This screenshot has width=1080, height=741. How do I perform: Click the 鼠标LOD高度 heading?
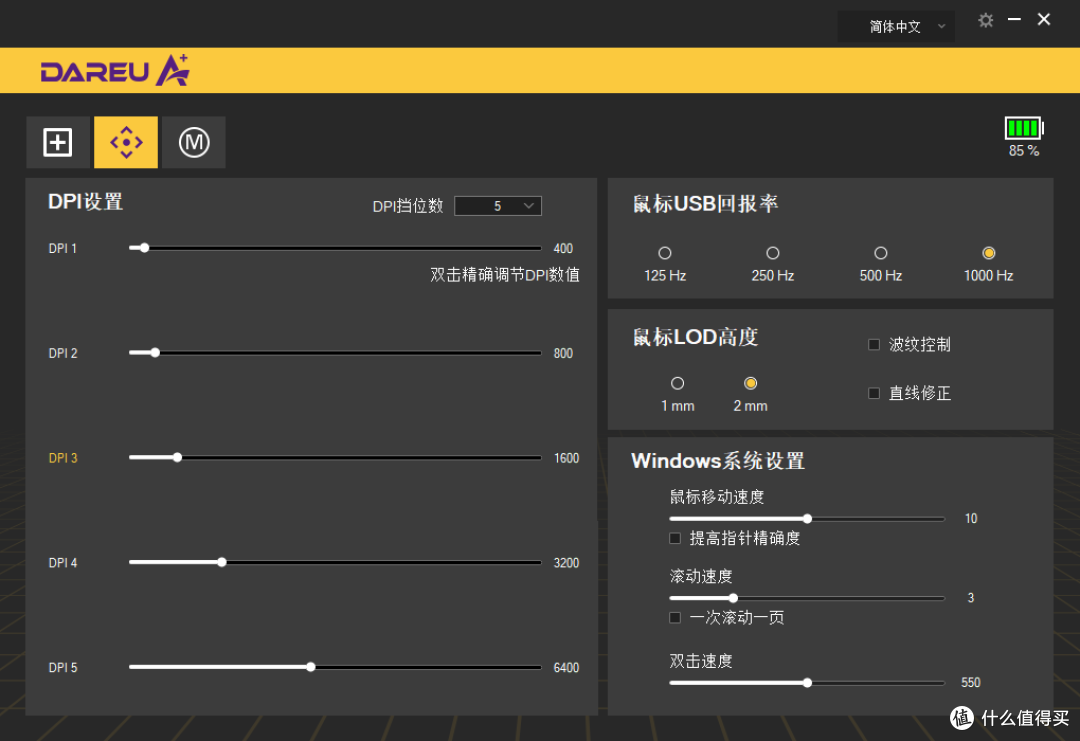pos(695,337)
